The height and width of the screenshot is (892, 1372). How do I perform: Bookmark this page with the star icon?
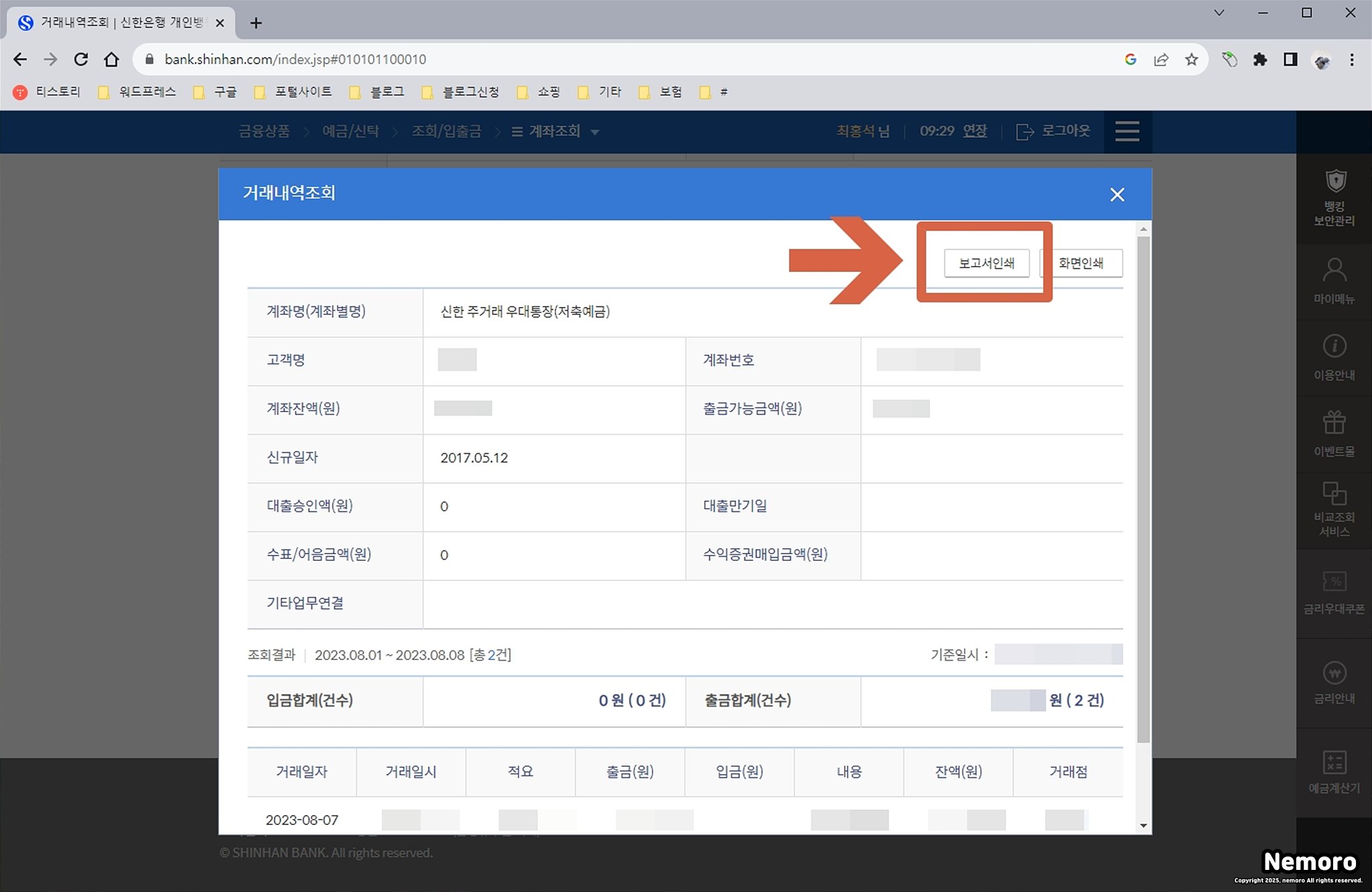1191,60
